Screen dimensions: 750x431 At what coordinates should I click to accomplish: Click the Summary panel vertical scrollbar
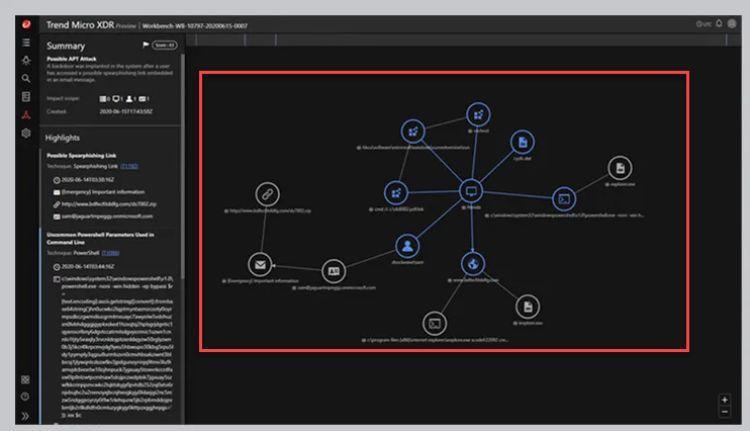tap(182, 165)
